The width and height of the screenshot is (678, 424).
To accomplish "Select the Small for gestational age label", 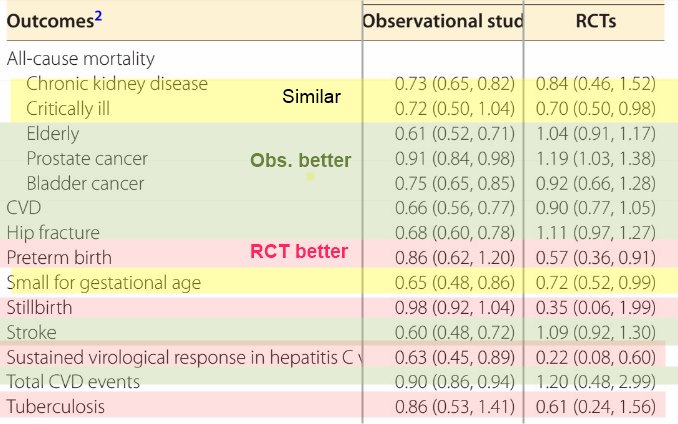I will [104, 283].
